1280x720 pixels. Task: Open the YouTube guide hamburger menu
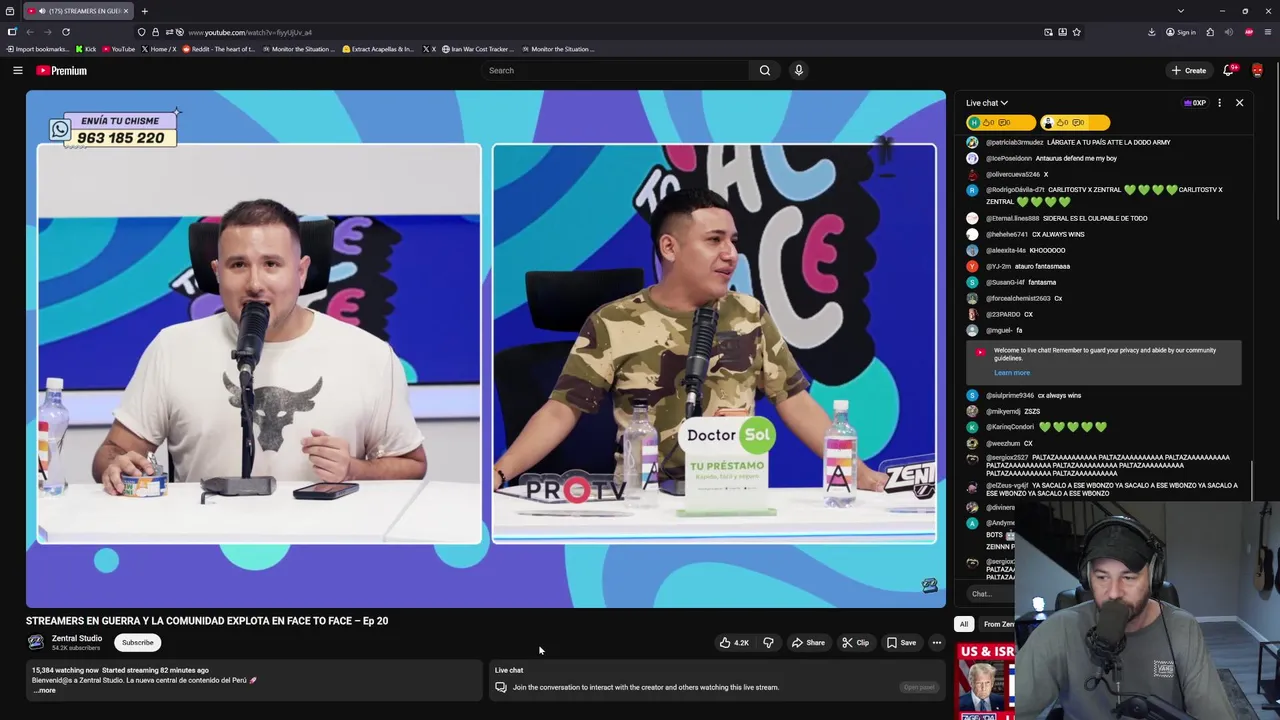pos(17,70)
